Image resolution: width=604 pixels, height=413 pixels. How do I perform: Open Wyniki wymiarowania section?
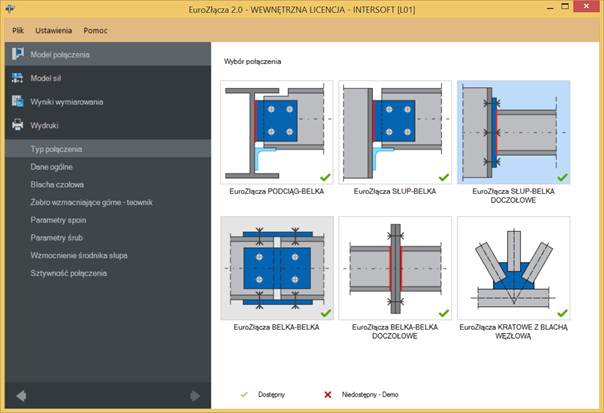108,102
